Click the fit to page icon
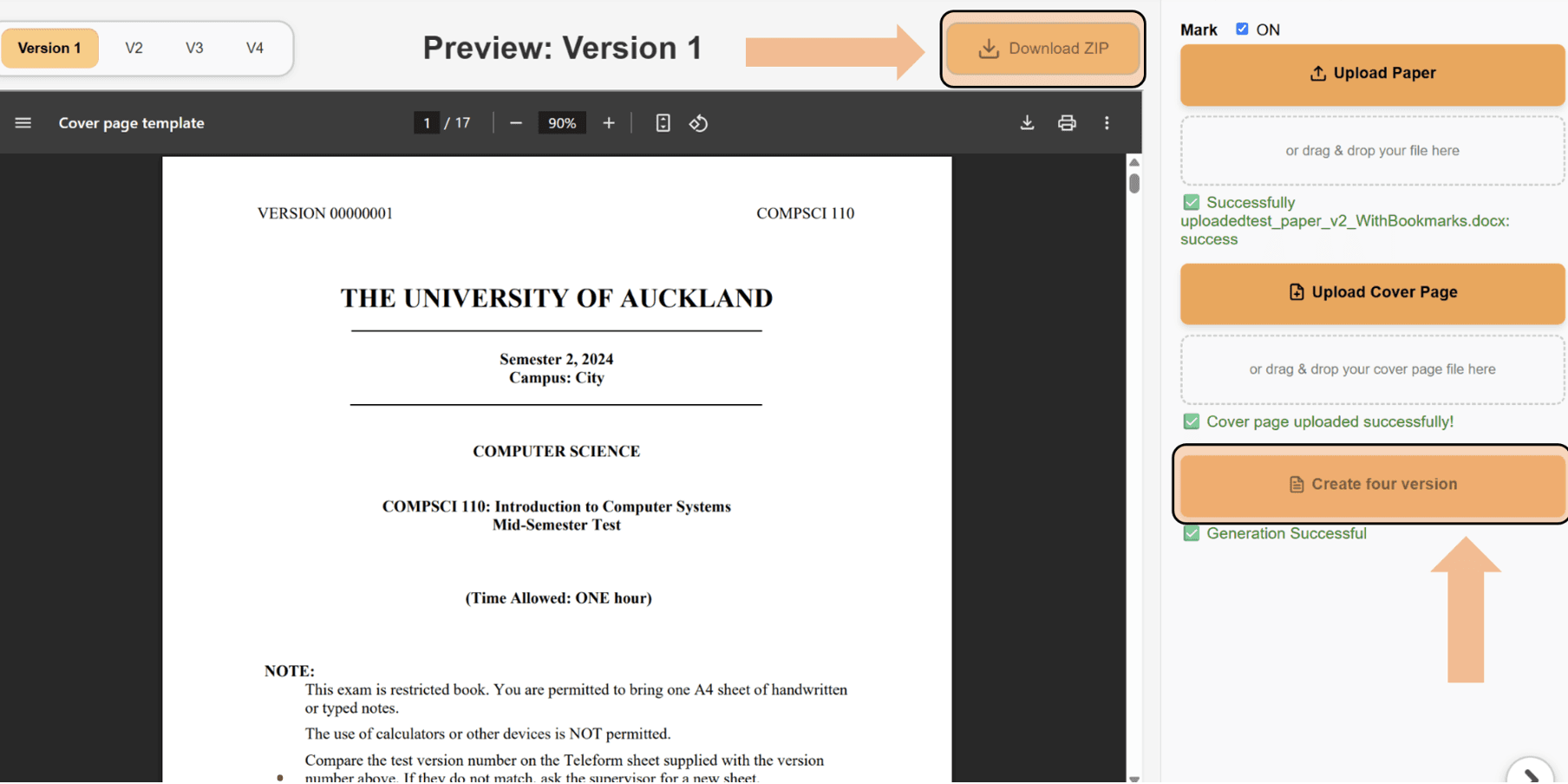The image size is (1568, 784). 663,123
